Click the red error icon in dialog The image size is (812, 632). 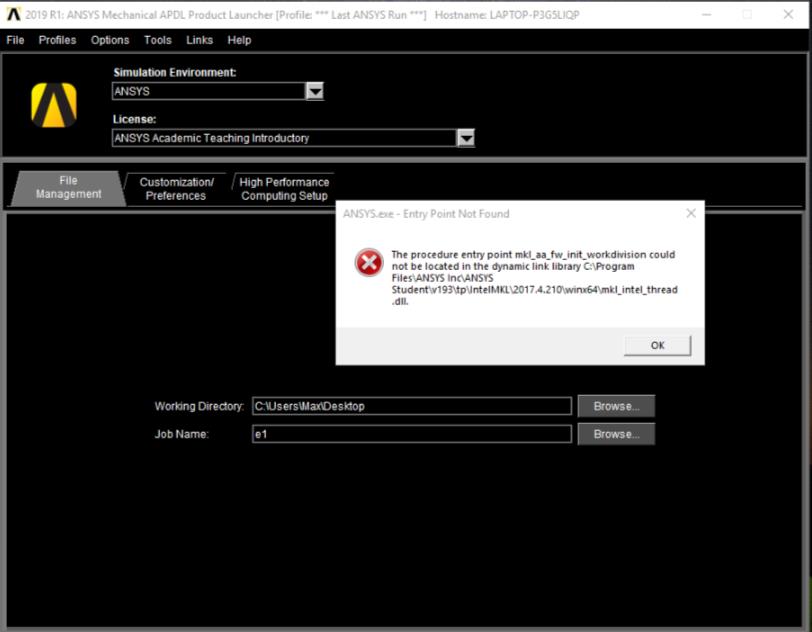369,263
